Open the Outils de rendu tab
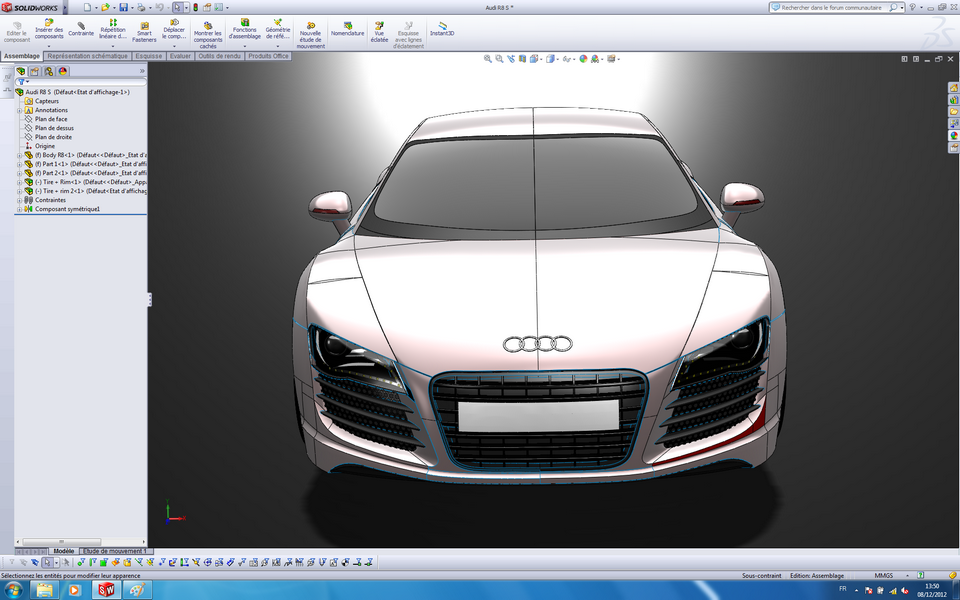 coord(221,56)
